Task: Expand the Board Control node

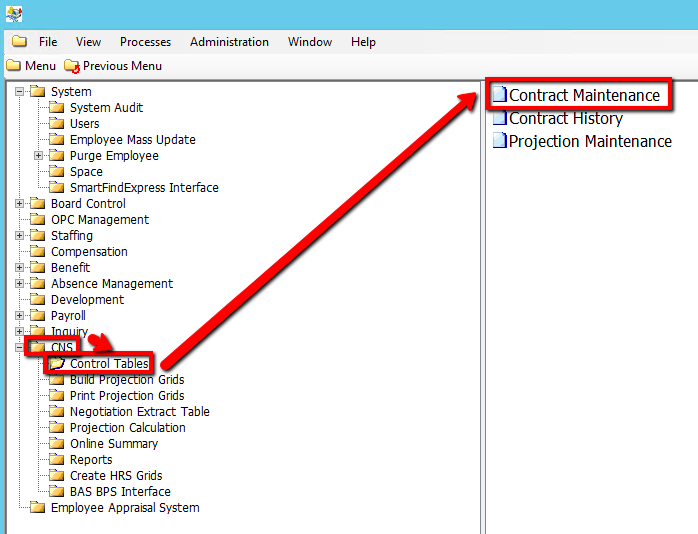Action: (20, 204)
